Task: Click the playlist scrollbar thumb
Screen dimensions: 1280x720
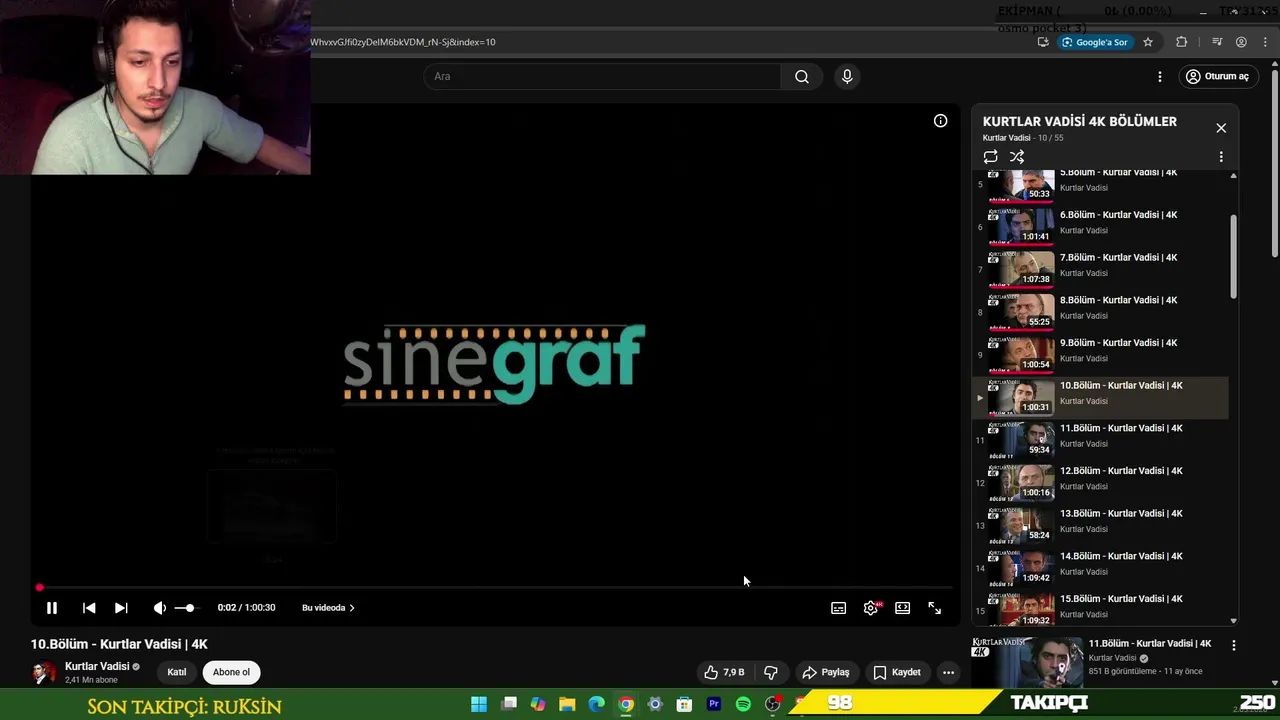Action: pyautogui.click(x=1233, y=256)
